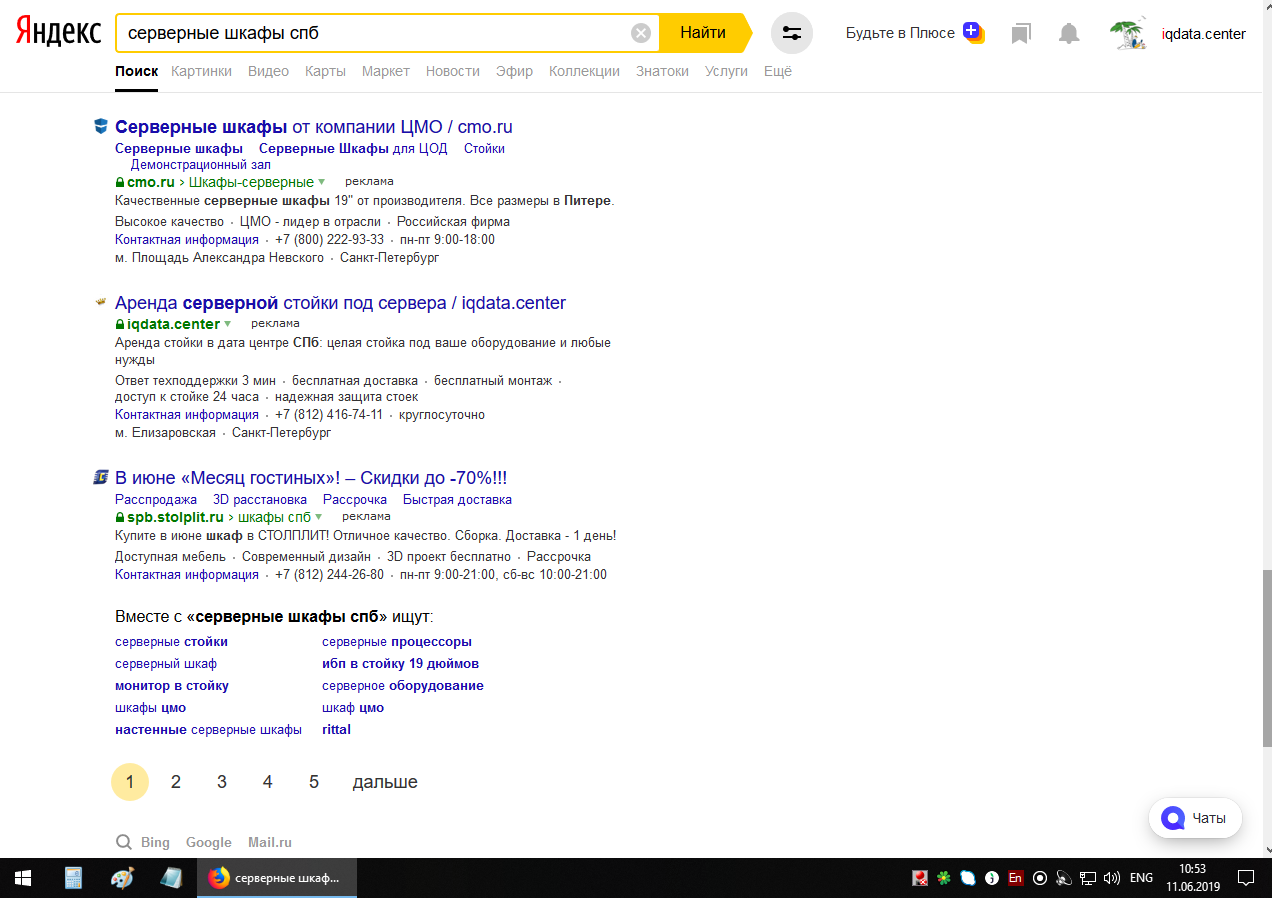The height and width of the screenshot is (898, 1272).
Task: Open the network tray icon
Action: coord(1088,878)
